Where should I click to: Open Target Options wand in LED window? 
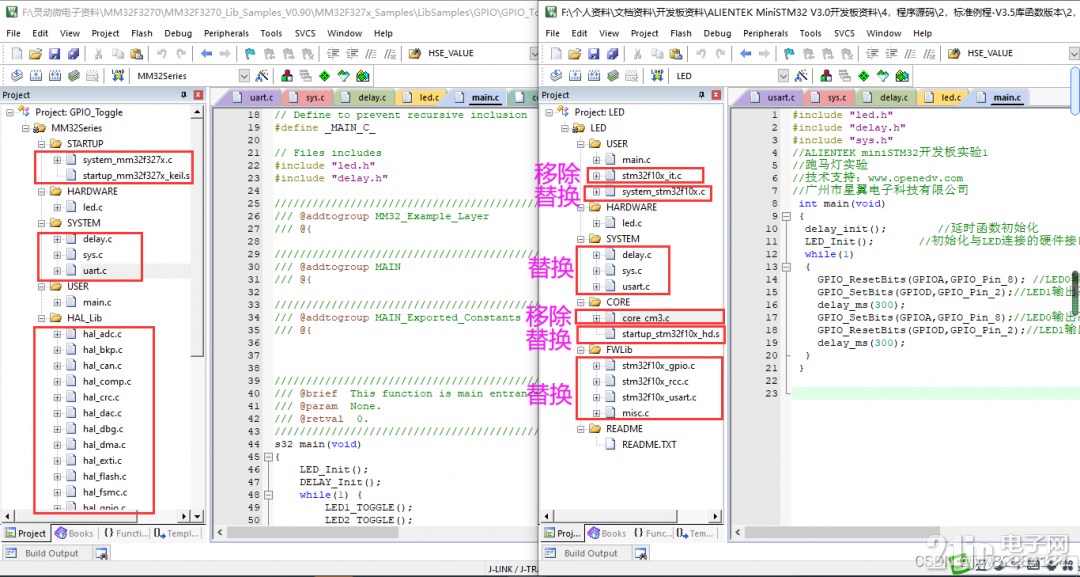pos(802,76)
